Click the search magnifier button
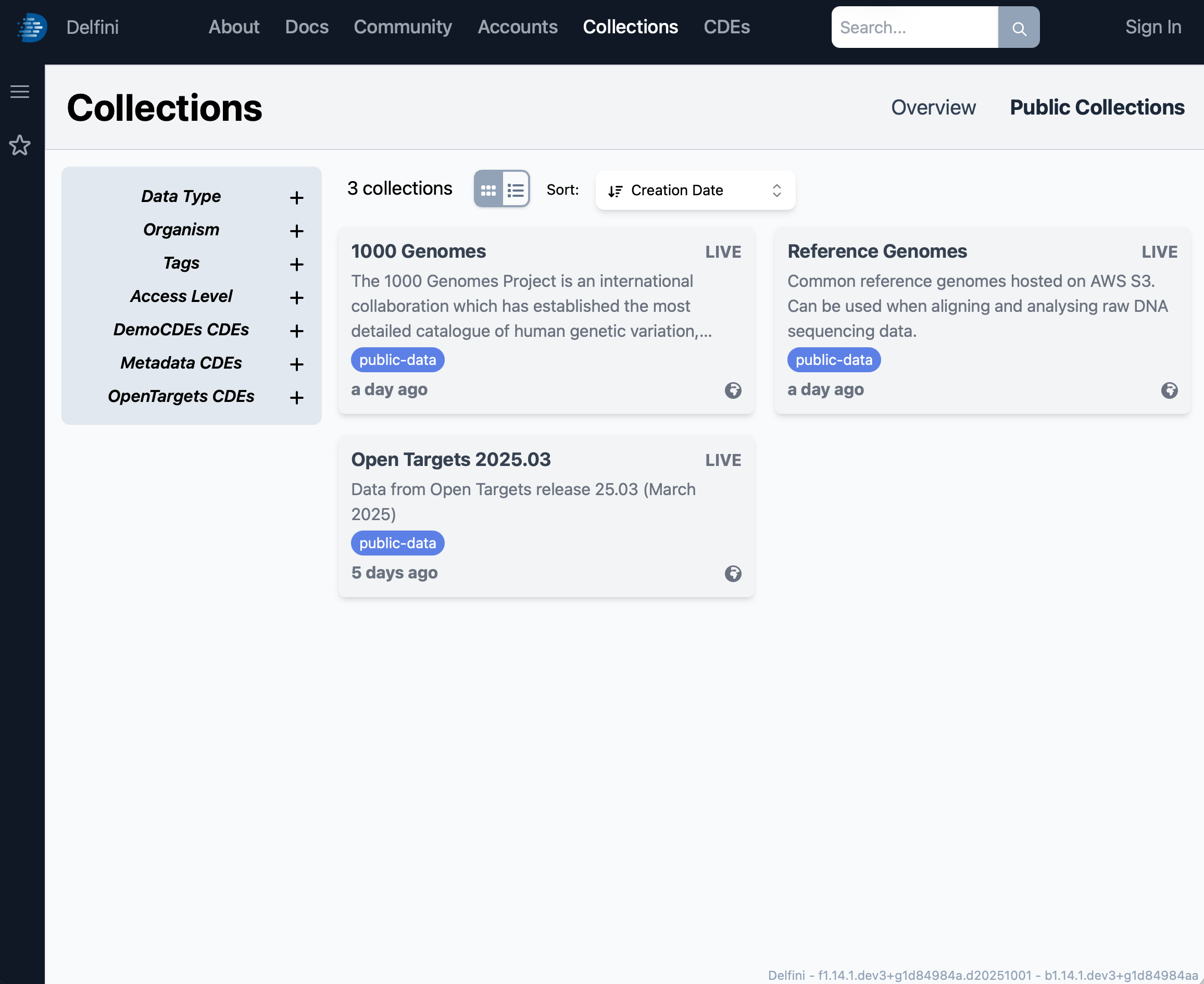The height and width of the screenshot is (984, 1204). (x=1018, y=28)
